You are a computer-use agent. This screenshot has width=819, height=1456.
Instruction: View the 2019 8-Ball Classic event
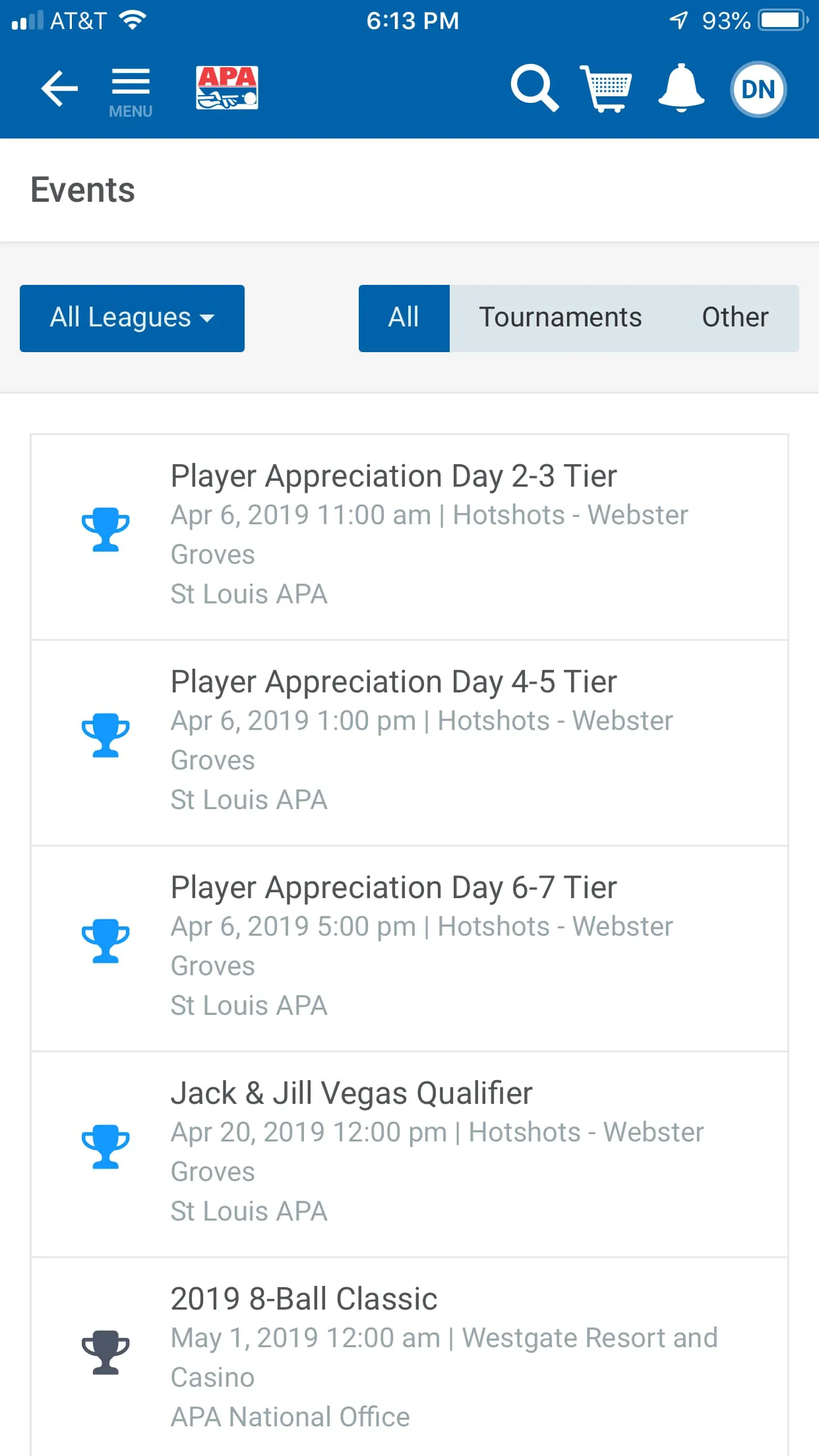(x=304, y=1299)
